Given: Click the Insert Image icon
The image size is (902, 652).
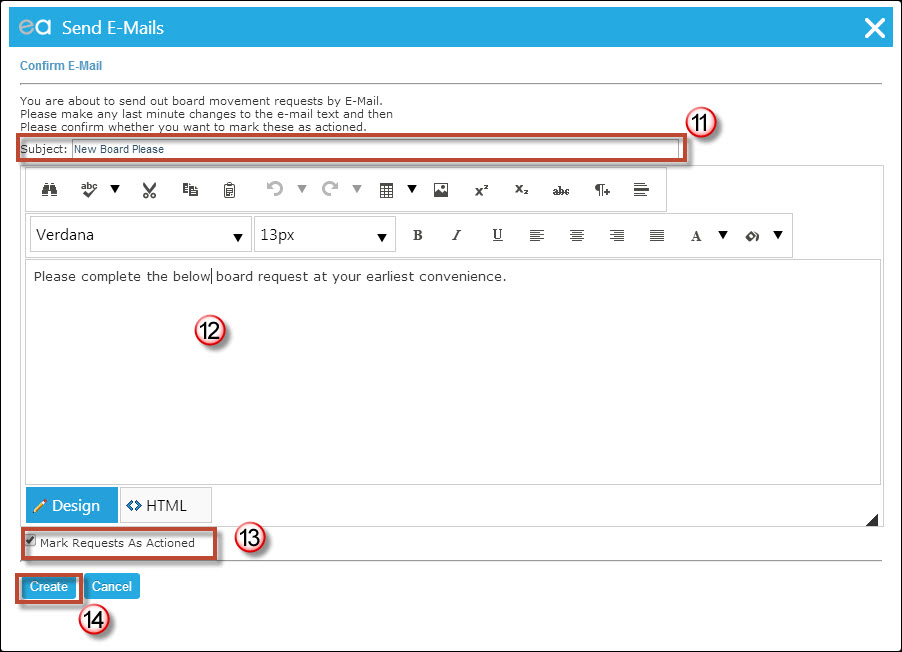Looking at the screenshot, I should [x=441, y=190].
